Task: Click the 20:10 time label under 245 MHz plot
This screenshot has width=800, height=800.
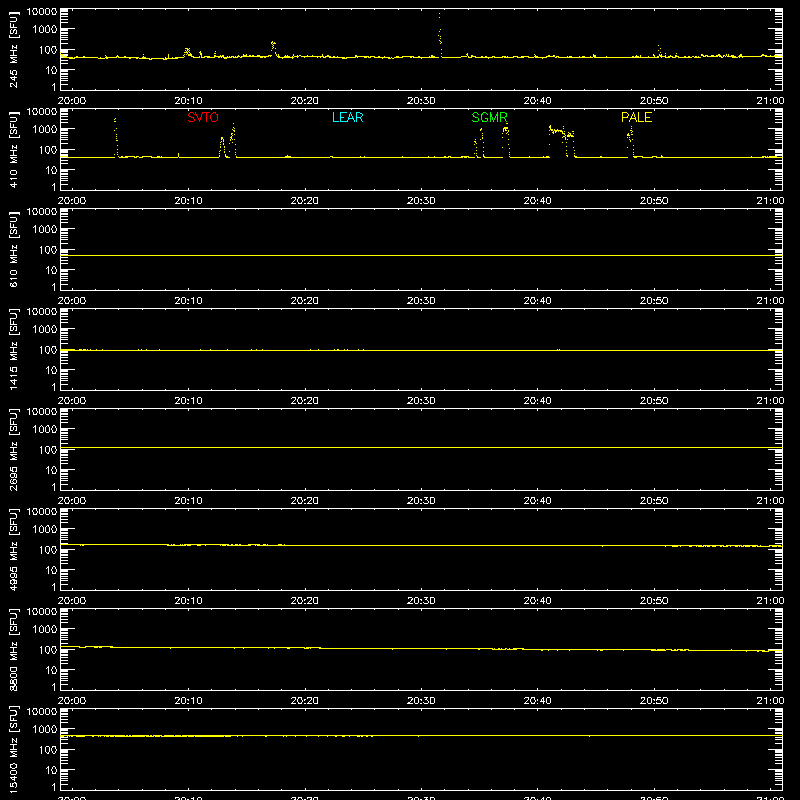Action: click(x=188, y=101)
